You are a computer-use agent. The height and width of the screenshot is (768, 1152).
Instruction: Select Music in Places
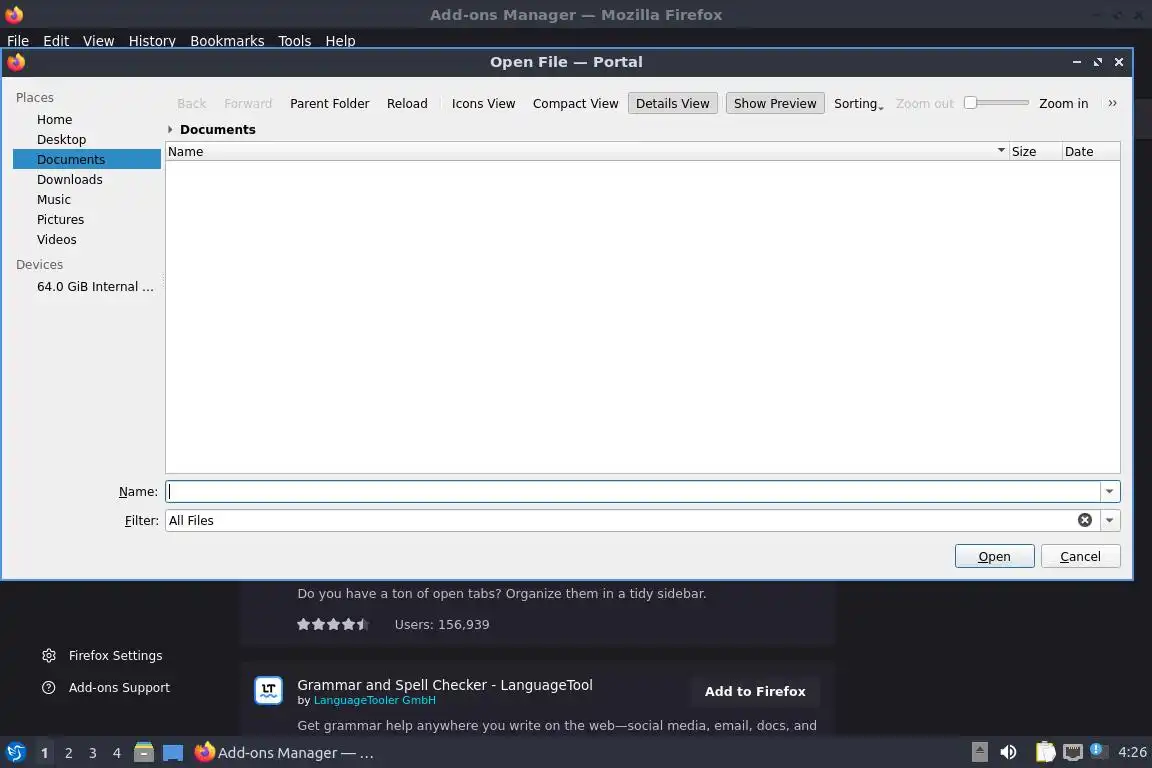click(87, 199)
